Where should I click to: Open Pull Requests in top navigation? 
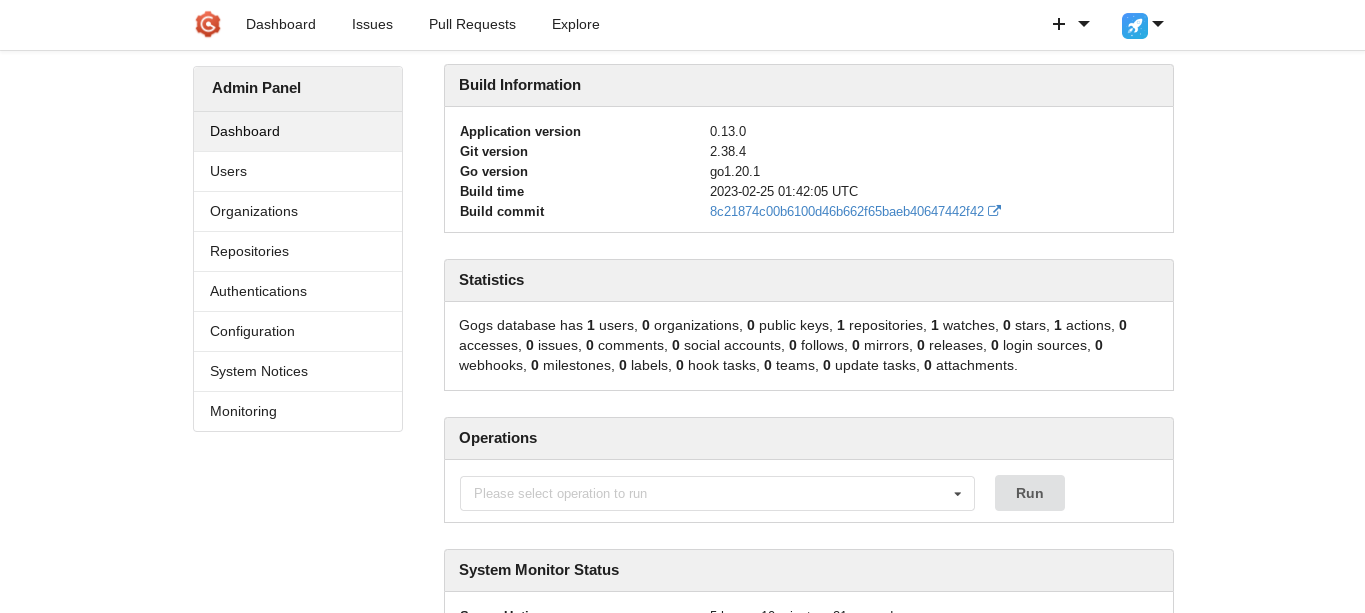472,24
